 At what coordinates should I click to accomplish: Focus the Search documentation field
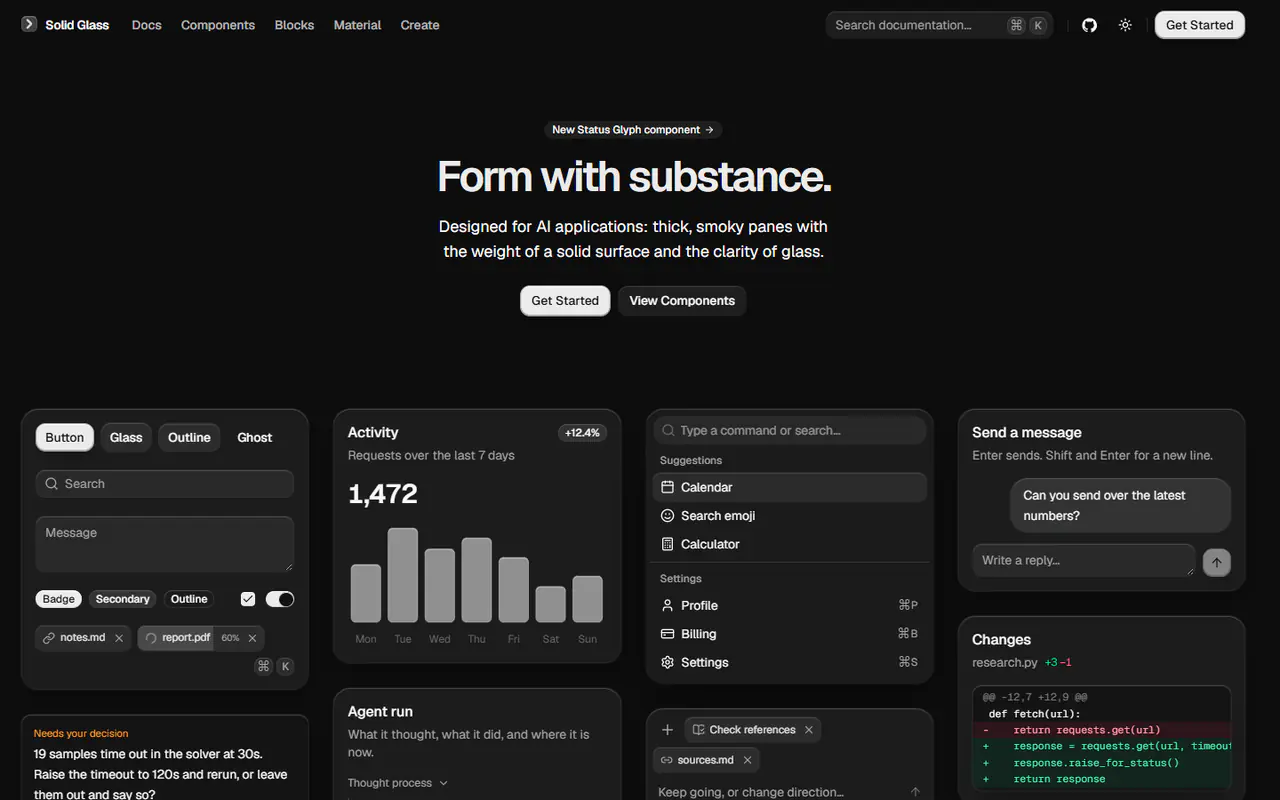[939, 25]
